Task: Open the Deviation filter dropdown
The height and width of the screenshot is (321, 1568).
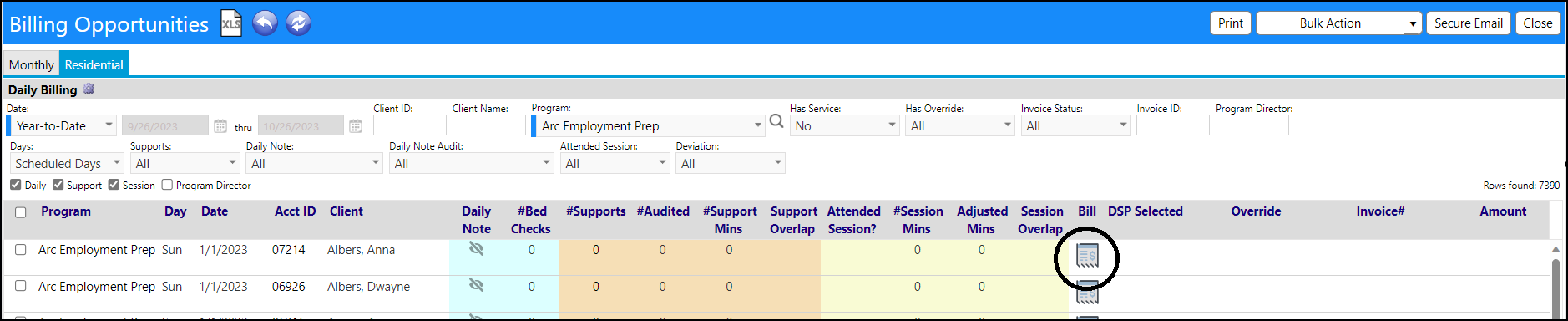Action: pos(731,163)
